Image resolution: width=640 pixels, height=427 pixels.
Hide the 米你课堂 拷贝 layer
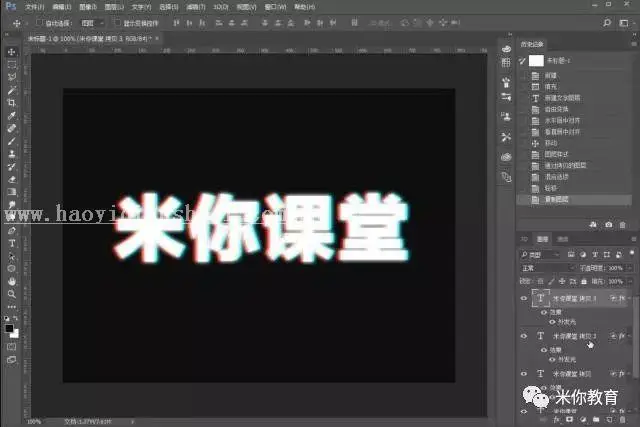(x=524, y=374)
